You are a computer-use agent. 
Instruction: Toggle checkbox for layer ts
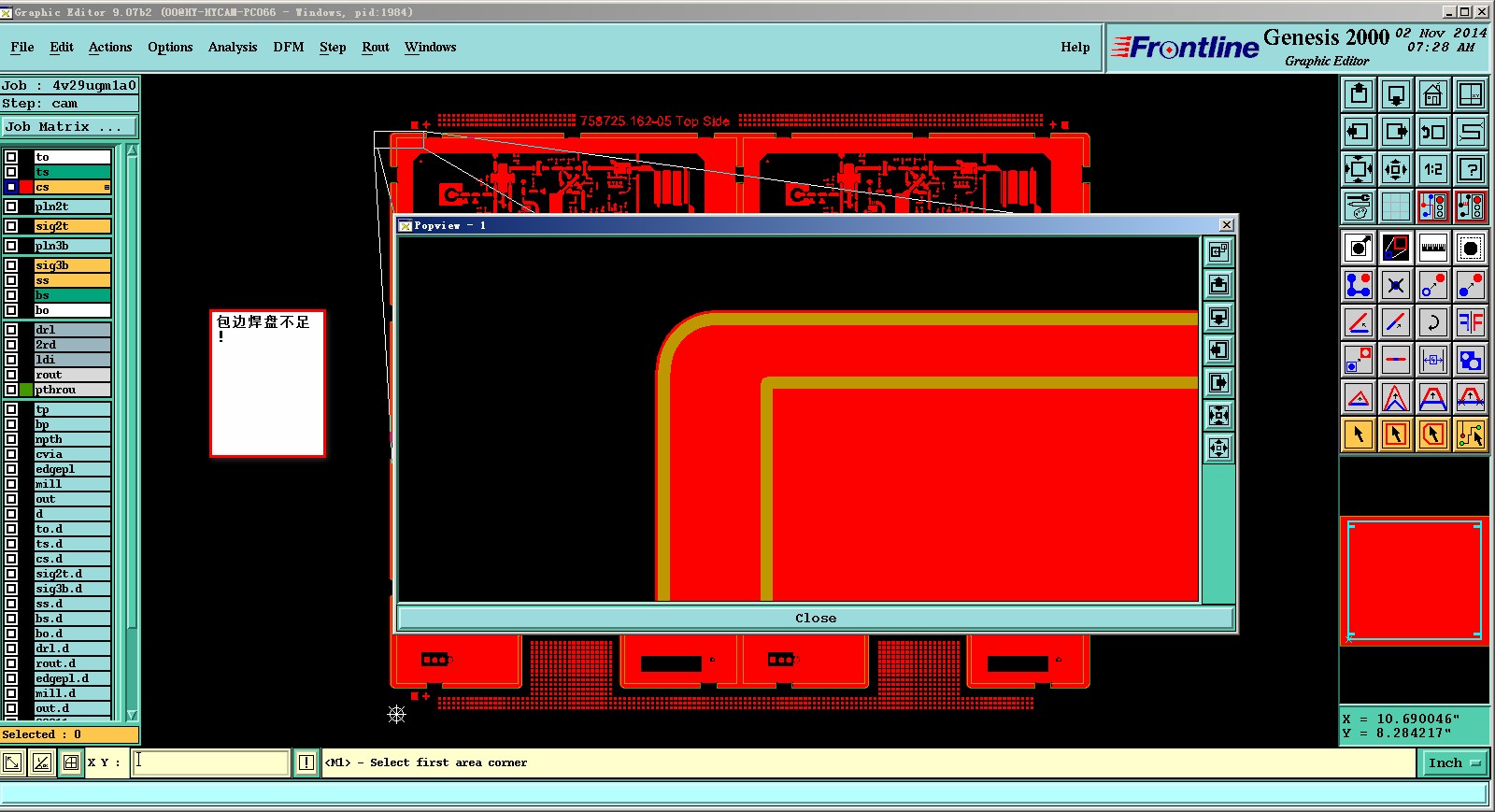click(x=11, y=172)
